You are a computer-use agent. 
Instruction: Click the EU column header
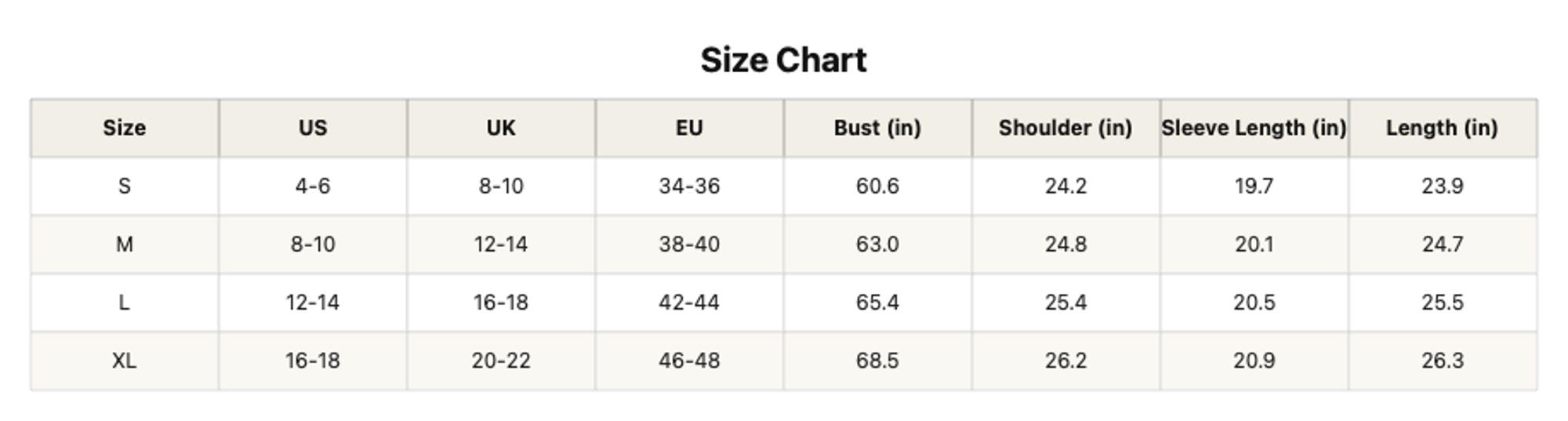689,128
